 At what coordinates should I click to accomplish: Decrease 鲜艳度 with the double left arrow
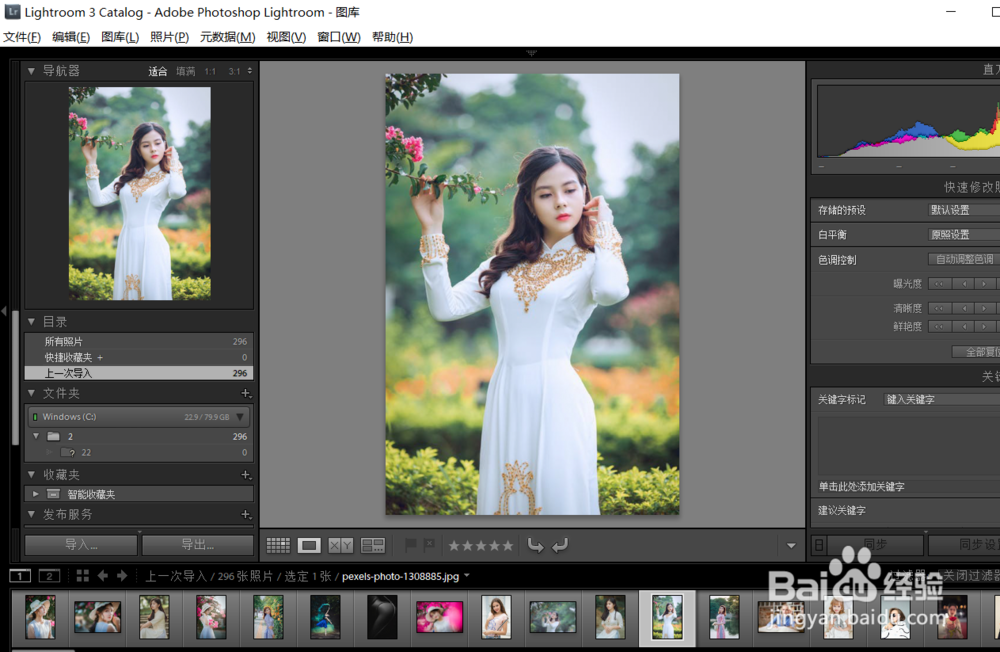[939, 327]
